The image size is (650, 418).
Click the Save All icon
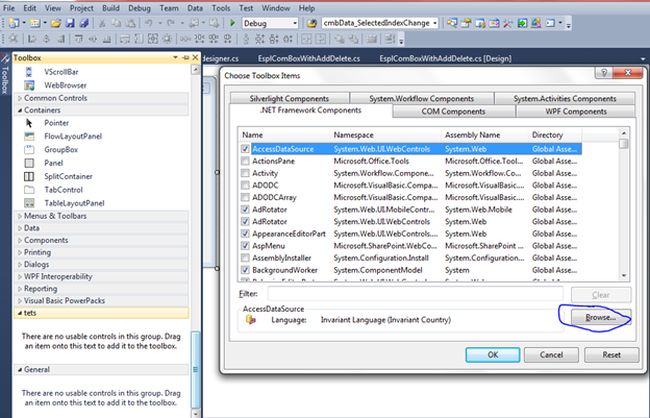(84, 23)
